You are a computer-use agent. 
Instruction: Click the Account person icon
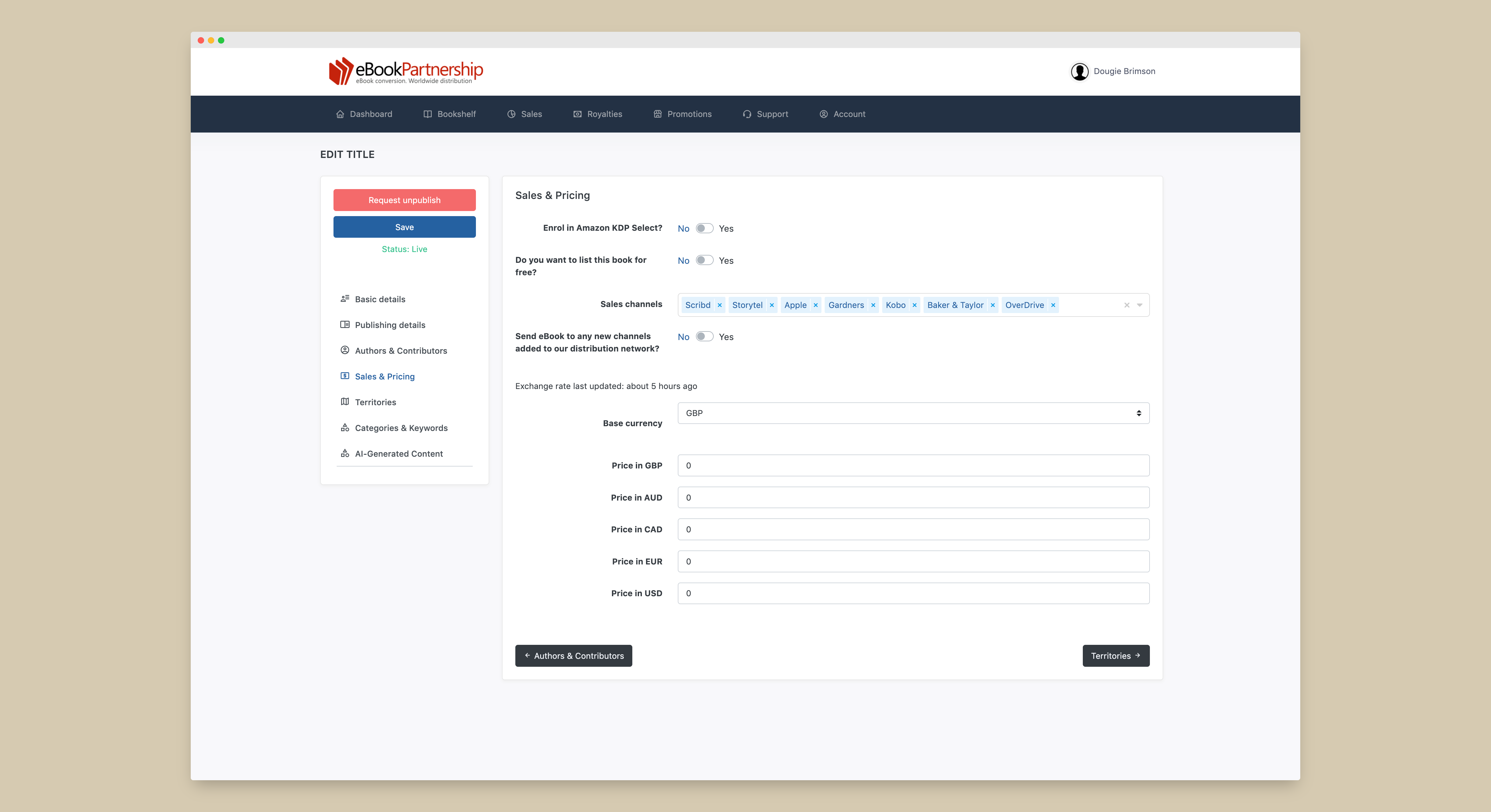[x=823, y=113]
